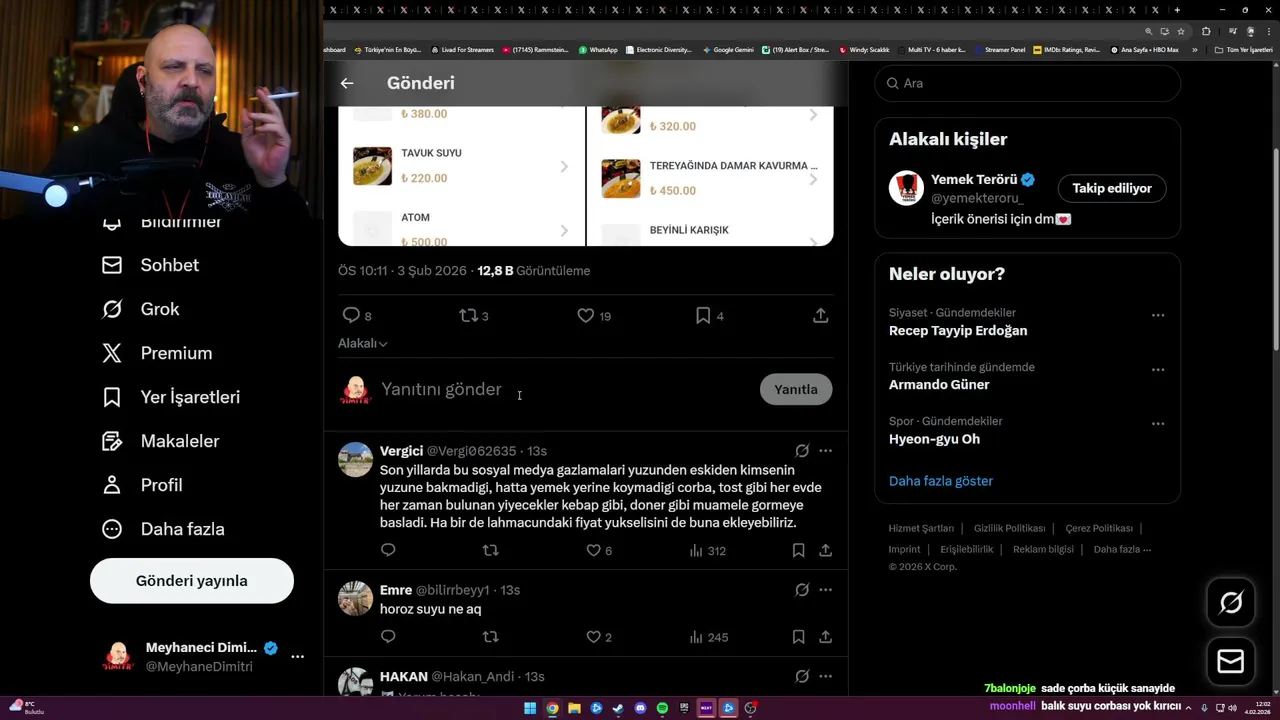
Task: Click Windows Start button in taskbar
Action: click(530, 708)
